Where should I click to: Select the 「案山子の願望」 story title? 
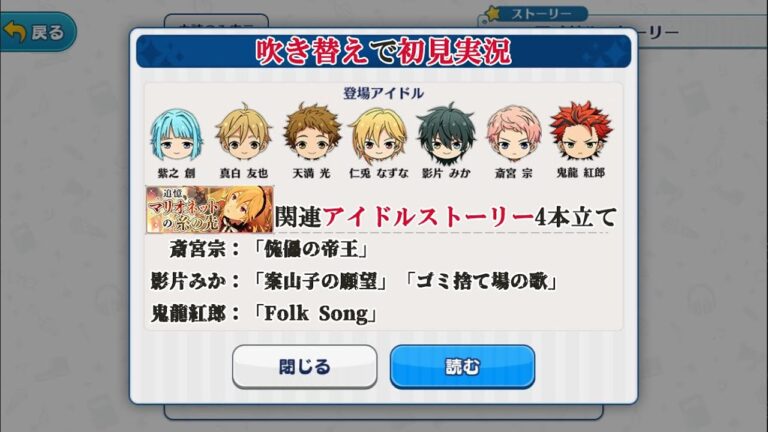tap(320, 282)
